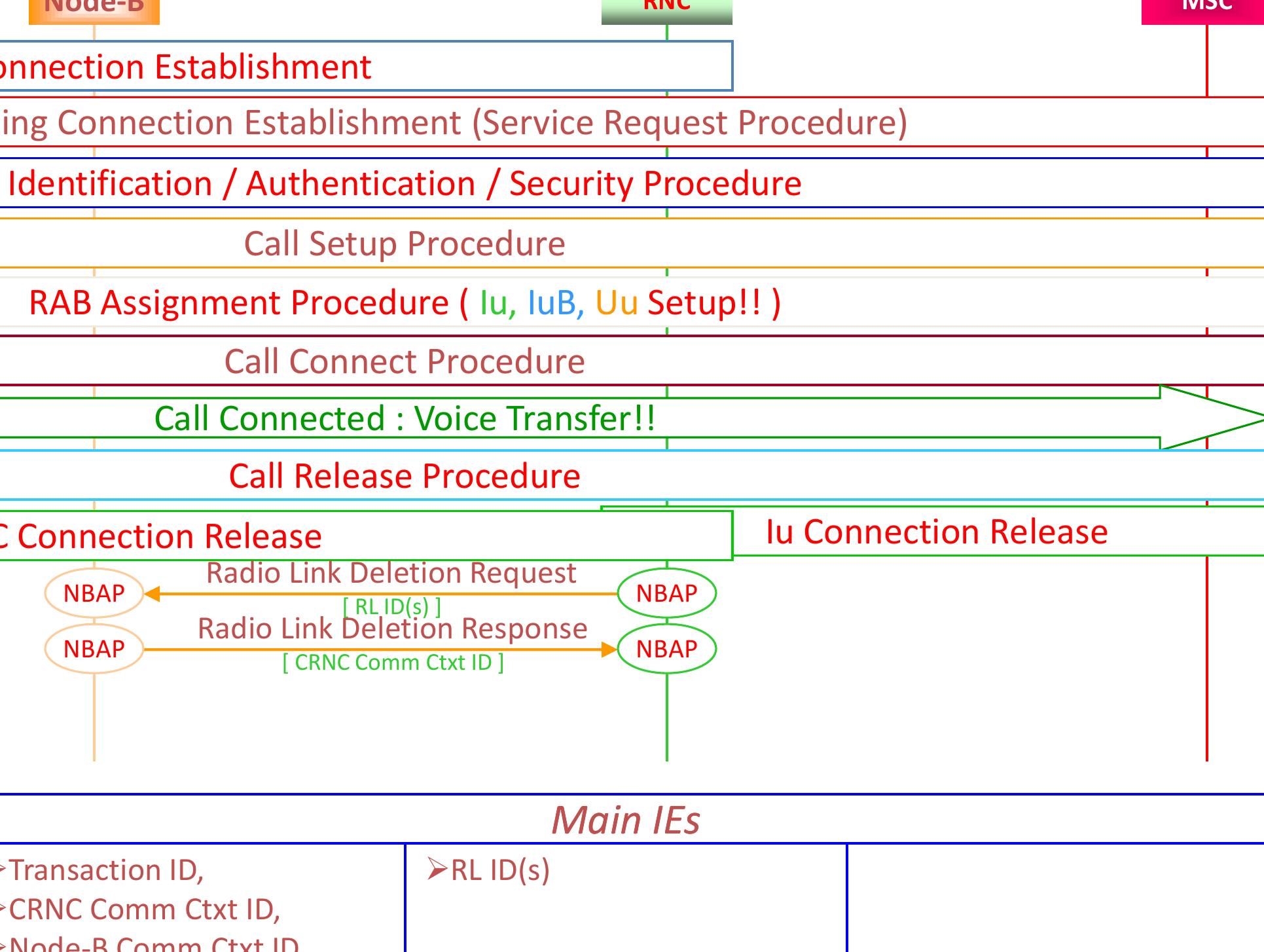The height and width of the screenshot is (952, 1264).
Task: Select the Node-B header box
Action: click(x=94, y=9)
